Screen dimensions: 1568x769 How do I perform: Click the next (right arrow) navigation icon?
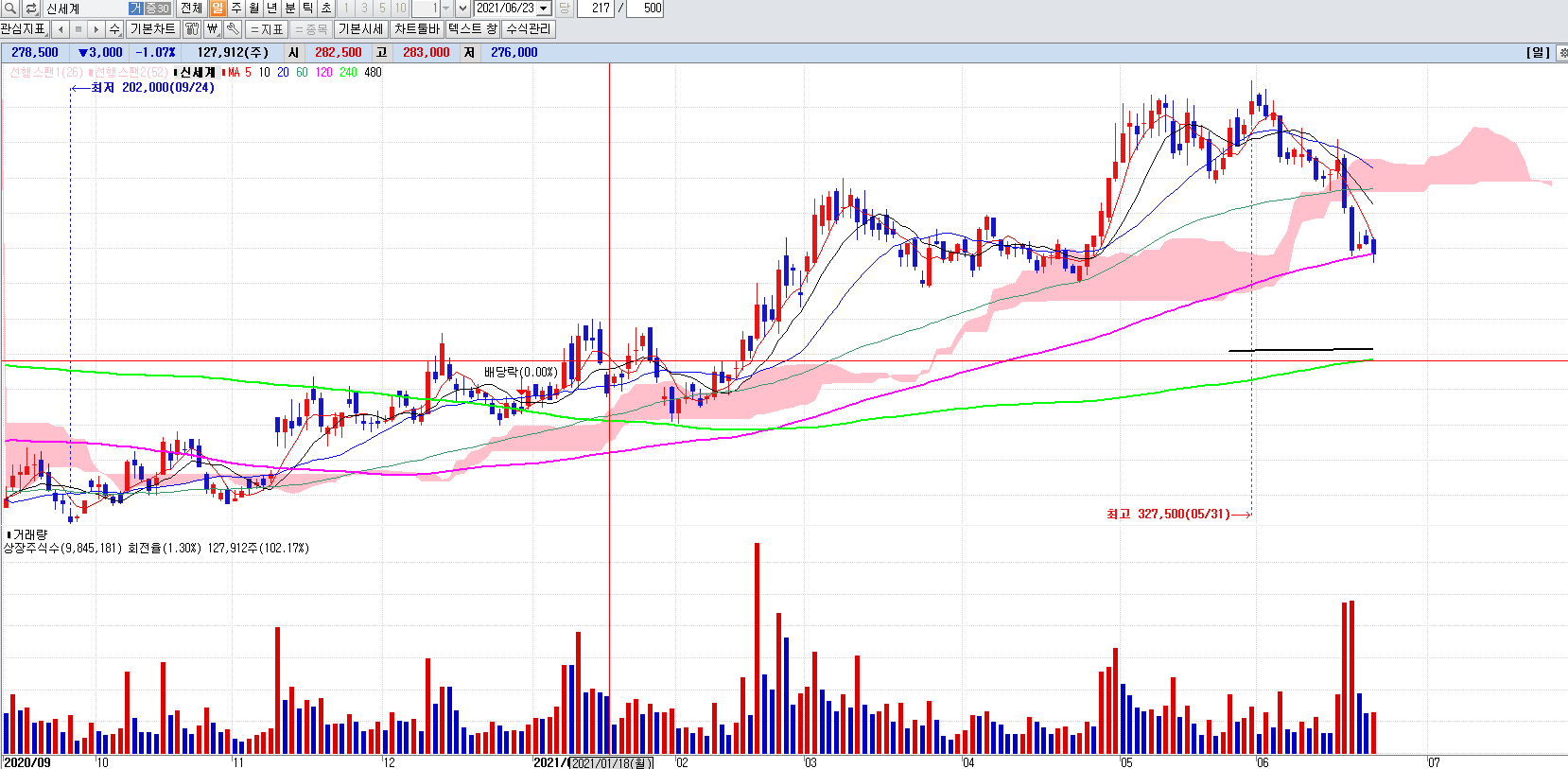click(x=96, y=29)
